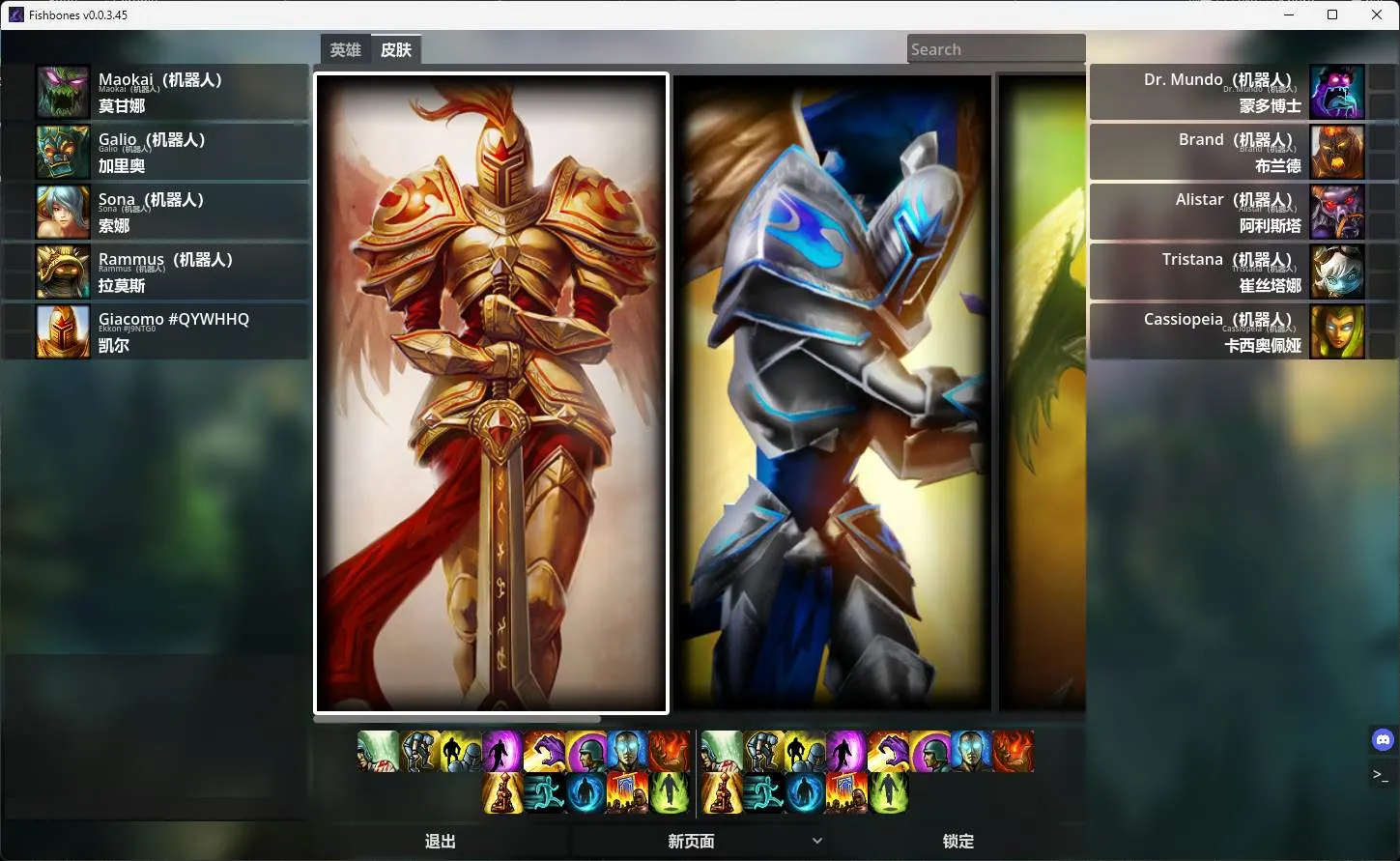
Task: Select teal running Ghost spell, right set
Action: pyautogui.click(x=763, y=792)
